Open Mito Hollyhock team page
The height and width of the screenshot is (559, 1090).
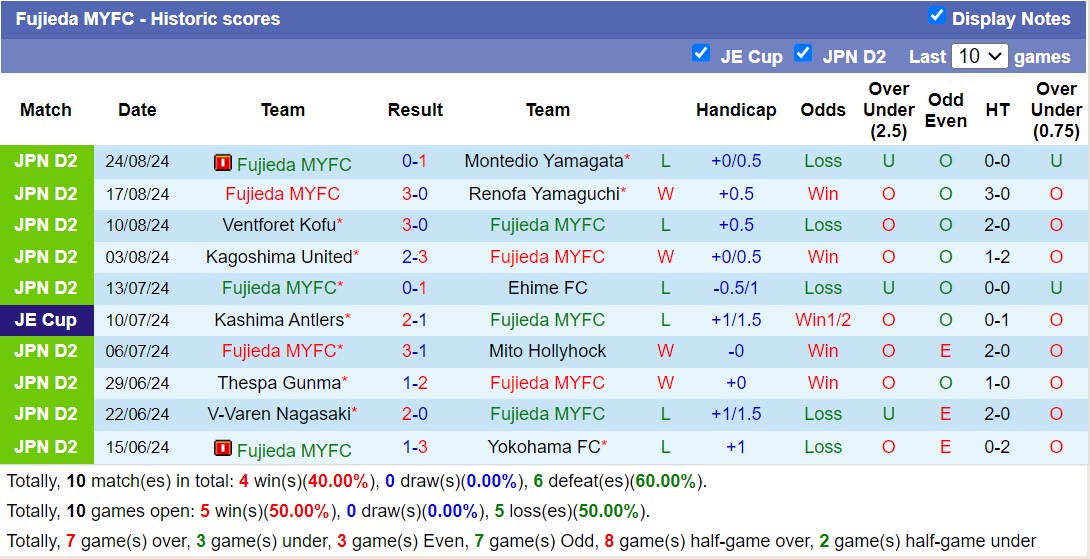click(547, 351)
